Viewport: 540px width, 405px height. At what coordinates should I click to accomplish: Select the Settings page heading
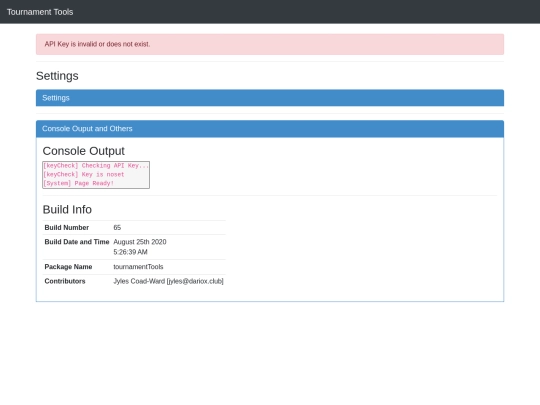point(57,76)
